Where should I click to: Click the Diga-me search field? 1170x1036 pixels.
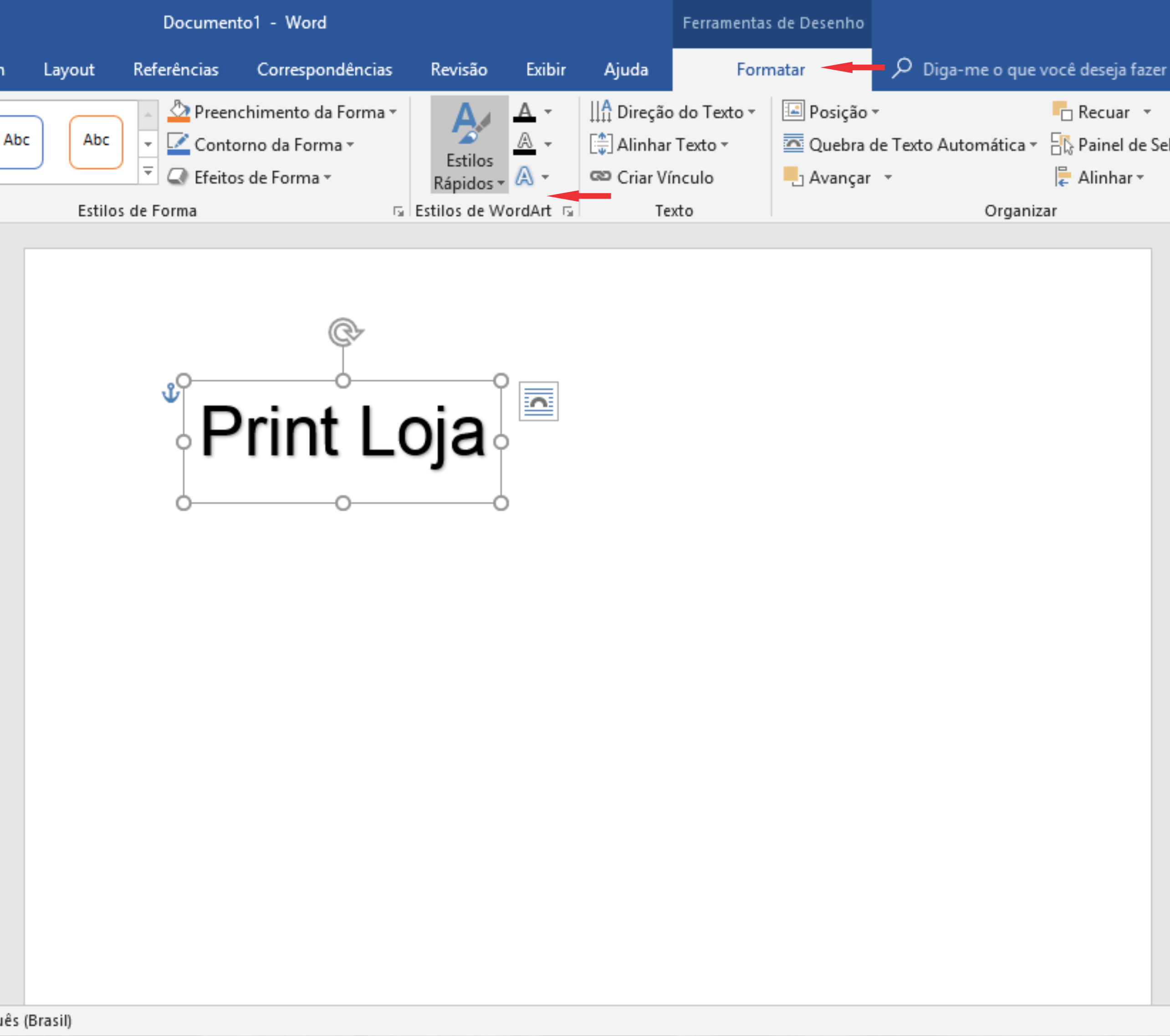tap(1043, 69)
